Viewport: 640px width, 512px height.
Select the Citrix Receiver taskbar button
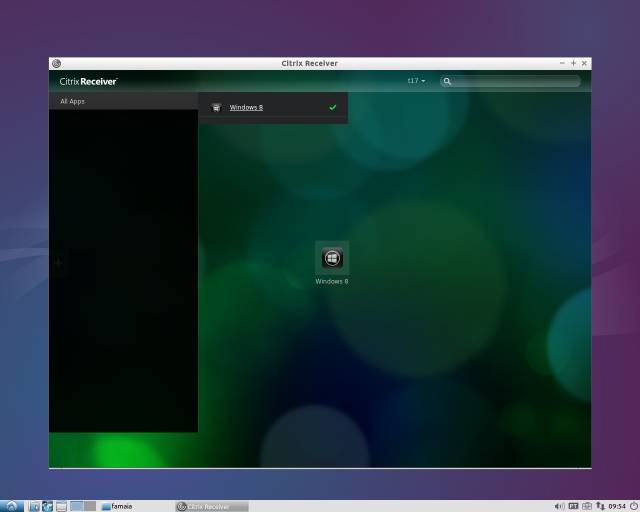coord(212,507)
